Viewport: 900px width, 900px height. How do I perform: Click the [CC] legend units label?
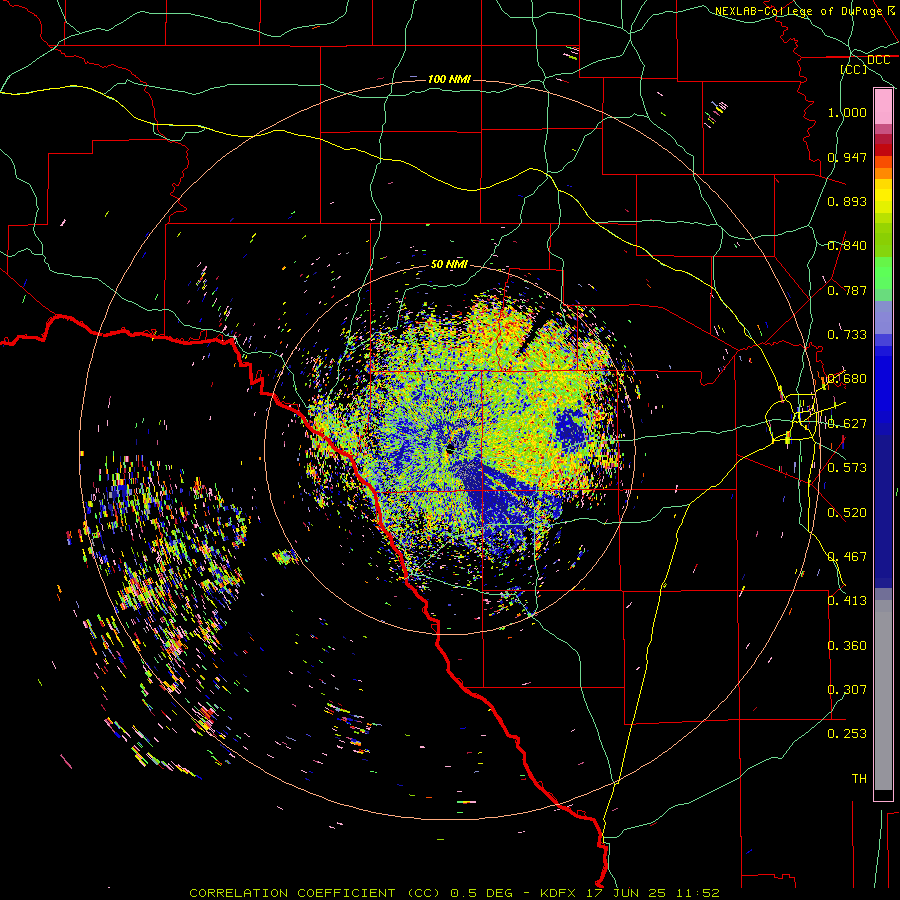tap(854, 69)
